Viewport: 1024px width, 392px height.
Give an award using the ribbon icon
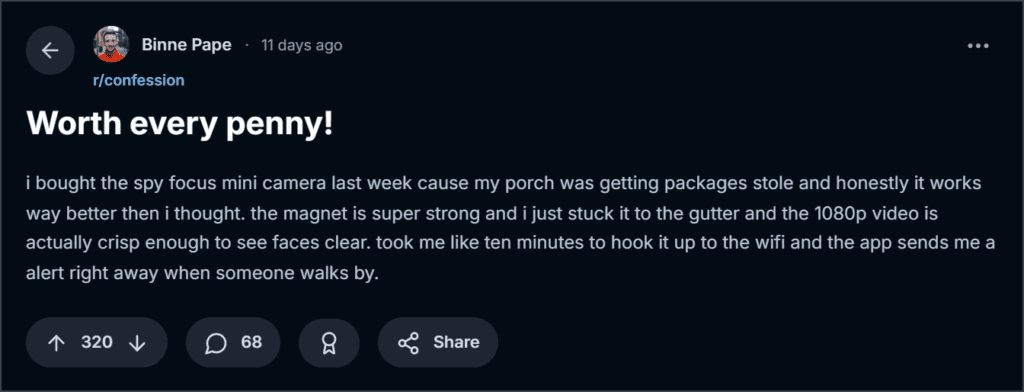click(329, 342)
